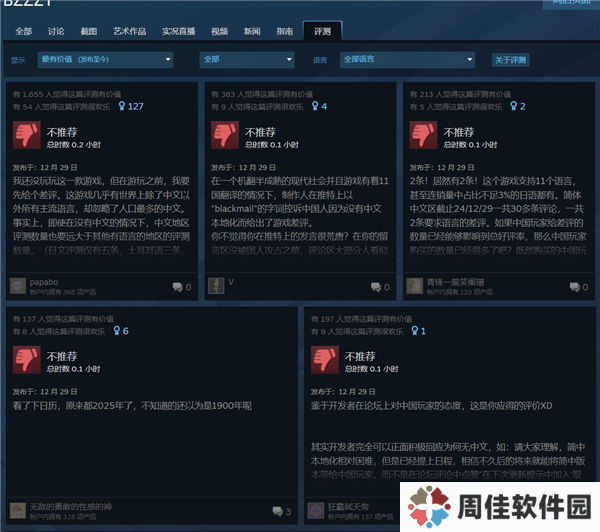Image resolution: width=600 pixels, height=532 pixels.
Task: Open review text starting 2条！居然有2条
Action: (498, 215)
